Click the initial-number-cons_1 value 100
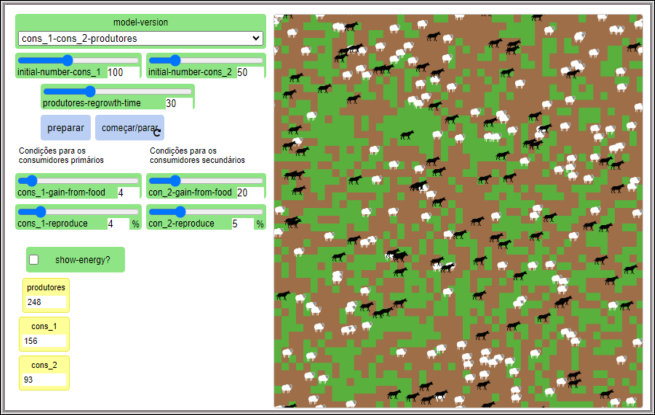The width and height of the screenshot is (655, 415). [123, 72]
